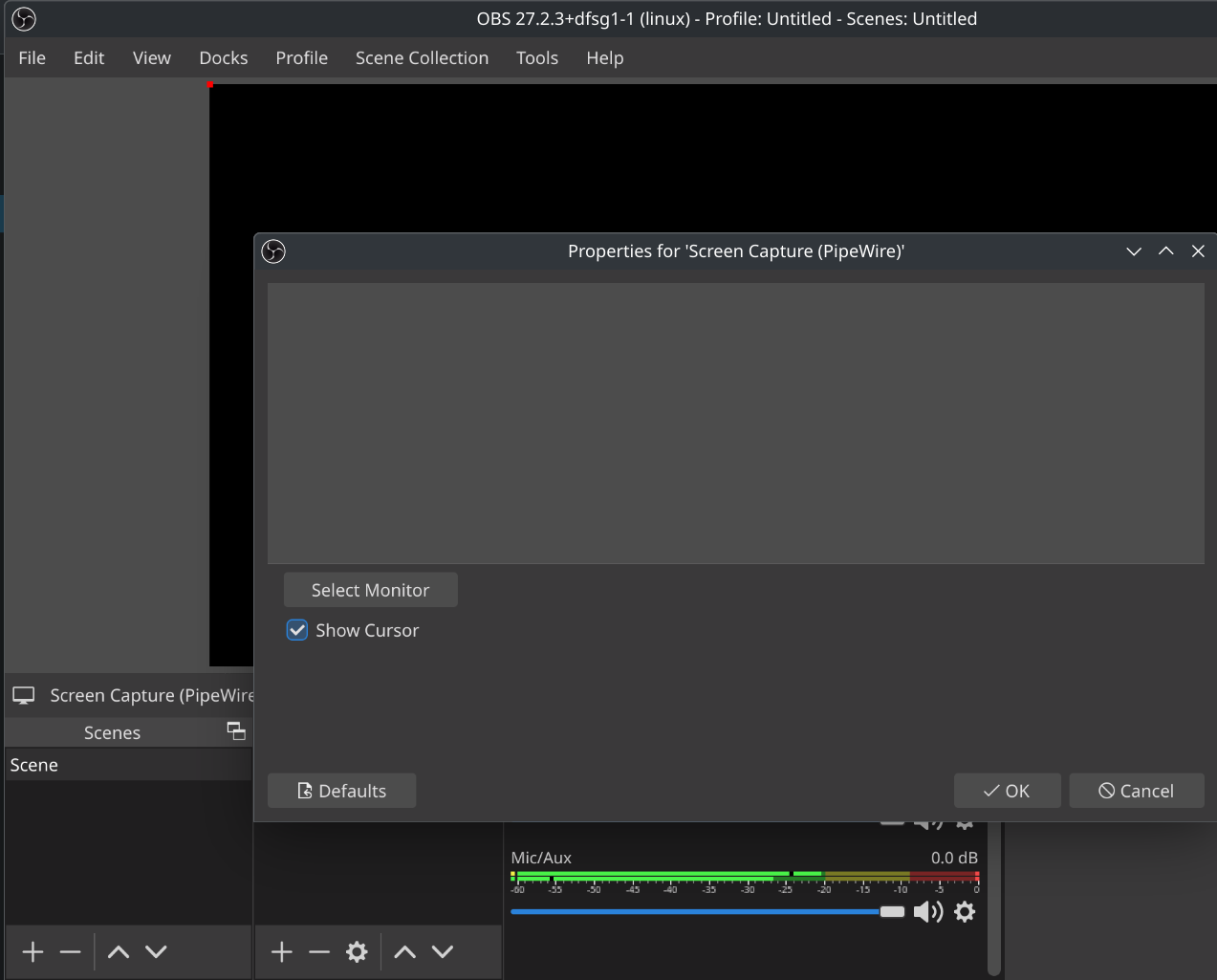The width and height of the screenshot is (1217, 980).
Task: Open the Help menu
Action: click(605, 58)
